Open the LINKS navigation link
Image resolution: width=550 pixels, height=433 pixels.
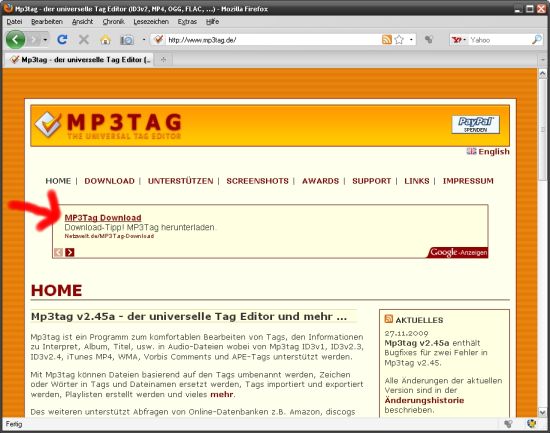pyautogui.click(x=417, y=181)
